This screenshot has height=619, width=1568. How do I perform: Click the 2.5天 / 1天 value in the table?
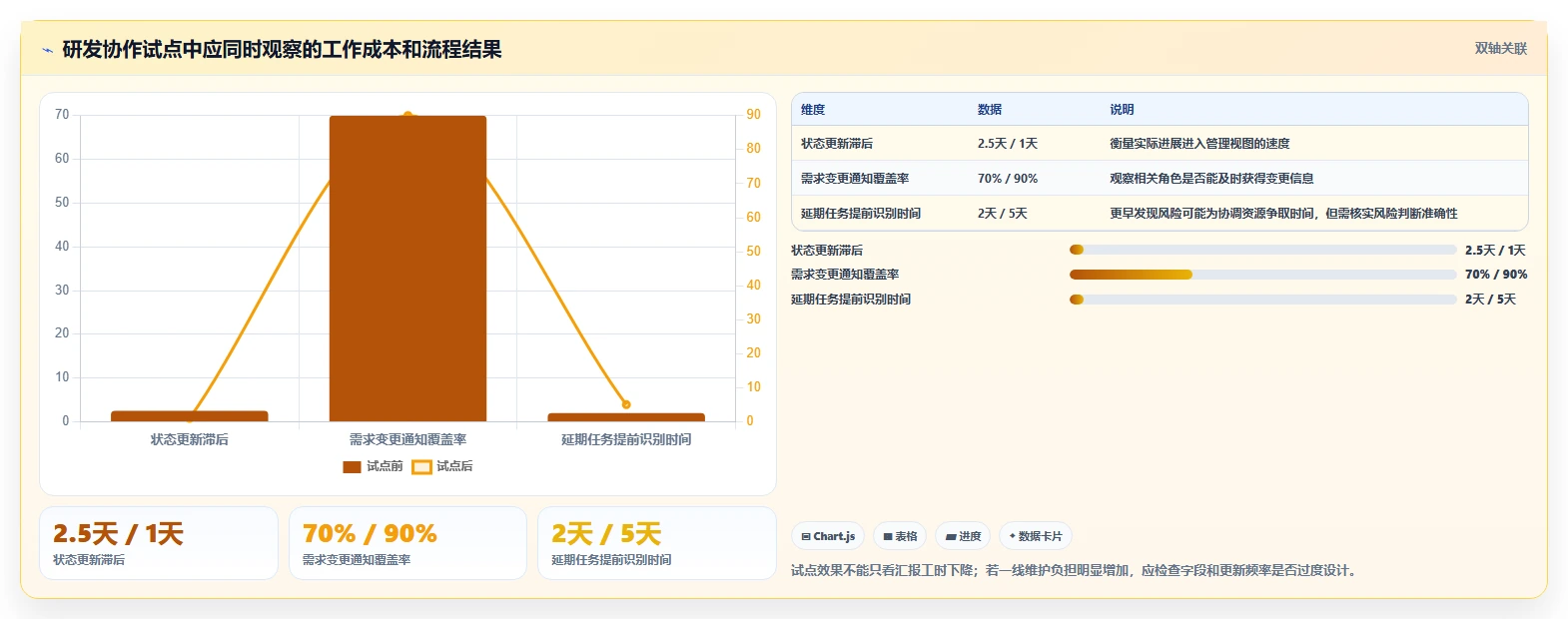click(x=1008, y=144)
